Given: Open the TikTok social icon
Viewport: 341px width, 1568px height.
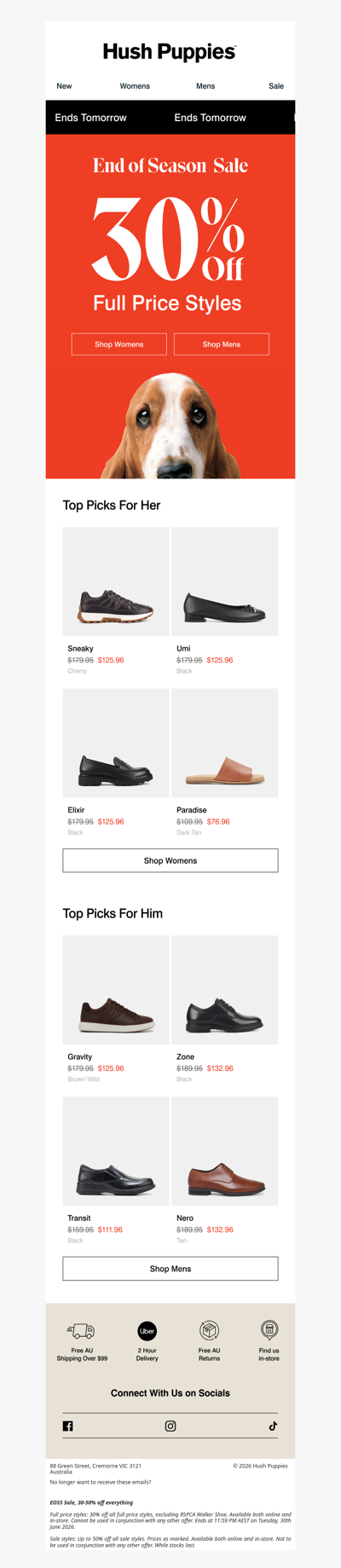Looking at the screenshot, I should [273, 1426].
